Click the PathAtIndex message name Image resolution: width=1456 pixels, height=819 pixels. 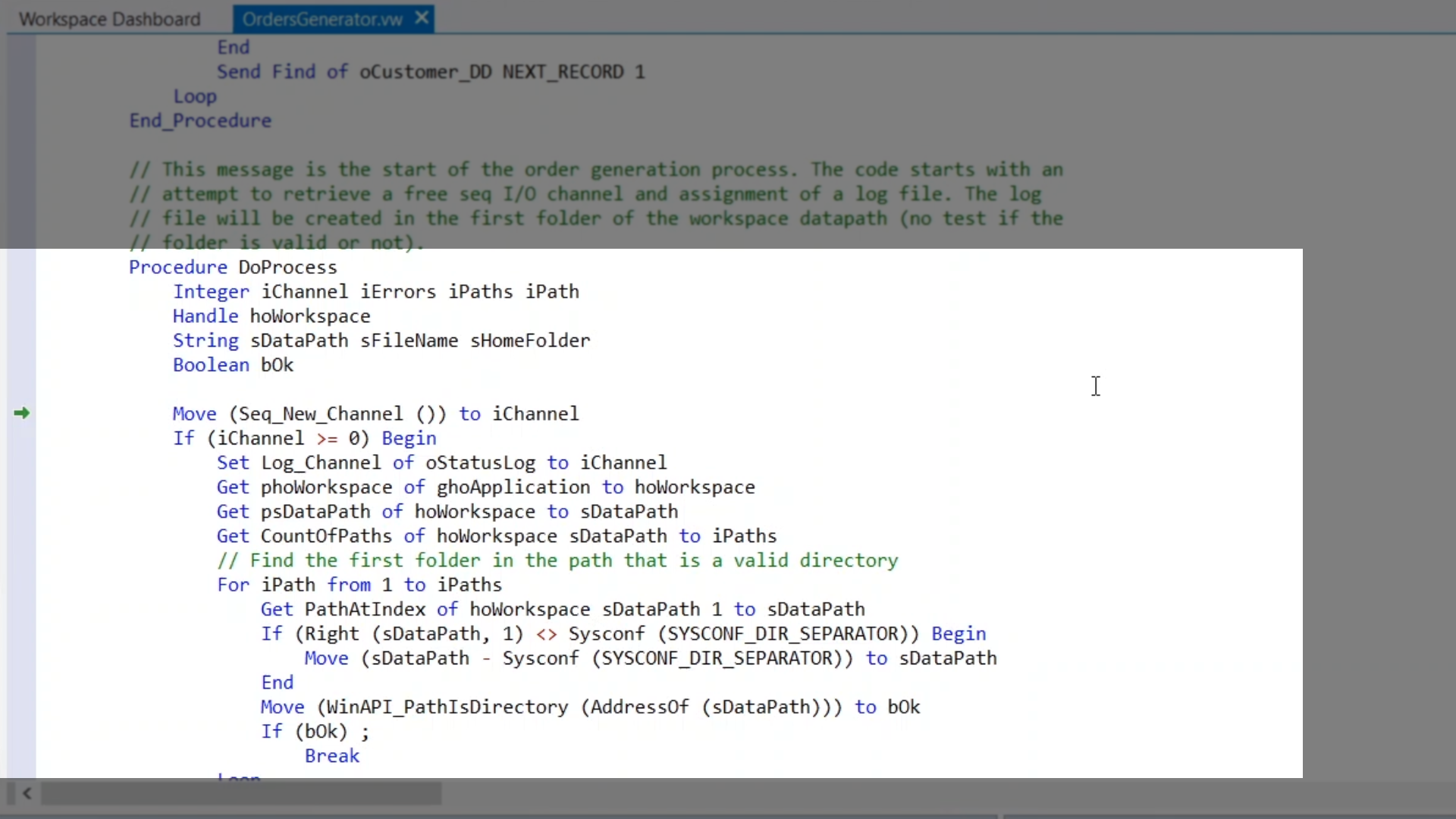(x=364, y=610)
